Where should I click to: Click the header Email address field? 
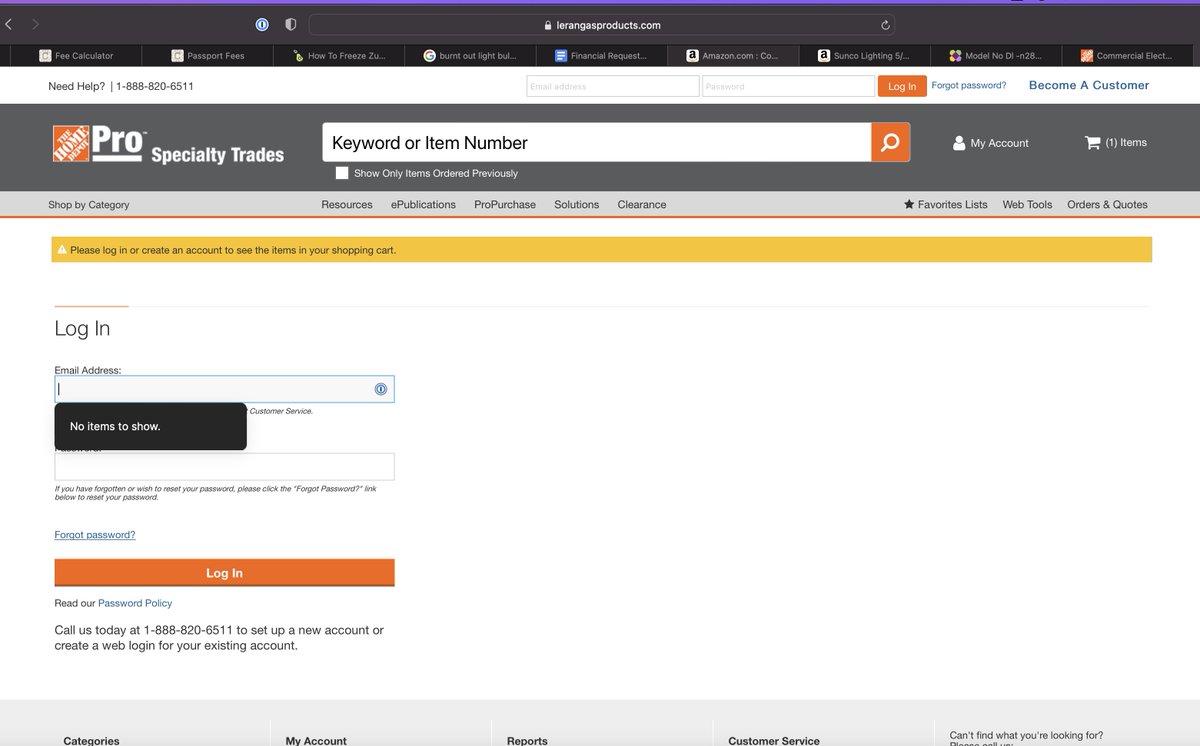613,86
